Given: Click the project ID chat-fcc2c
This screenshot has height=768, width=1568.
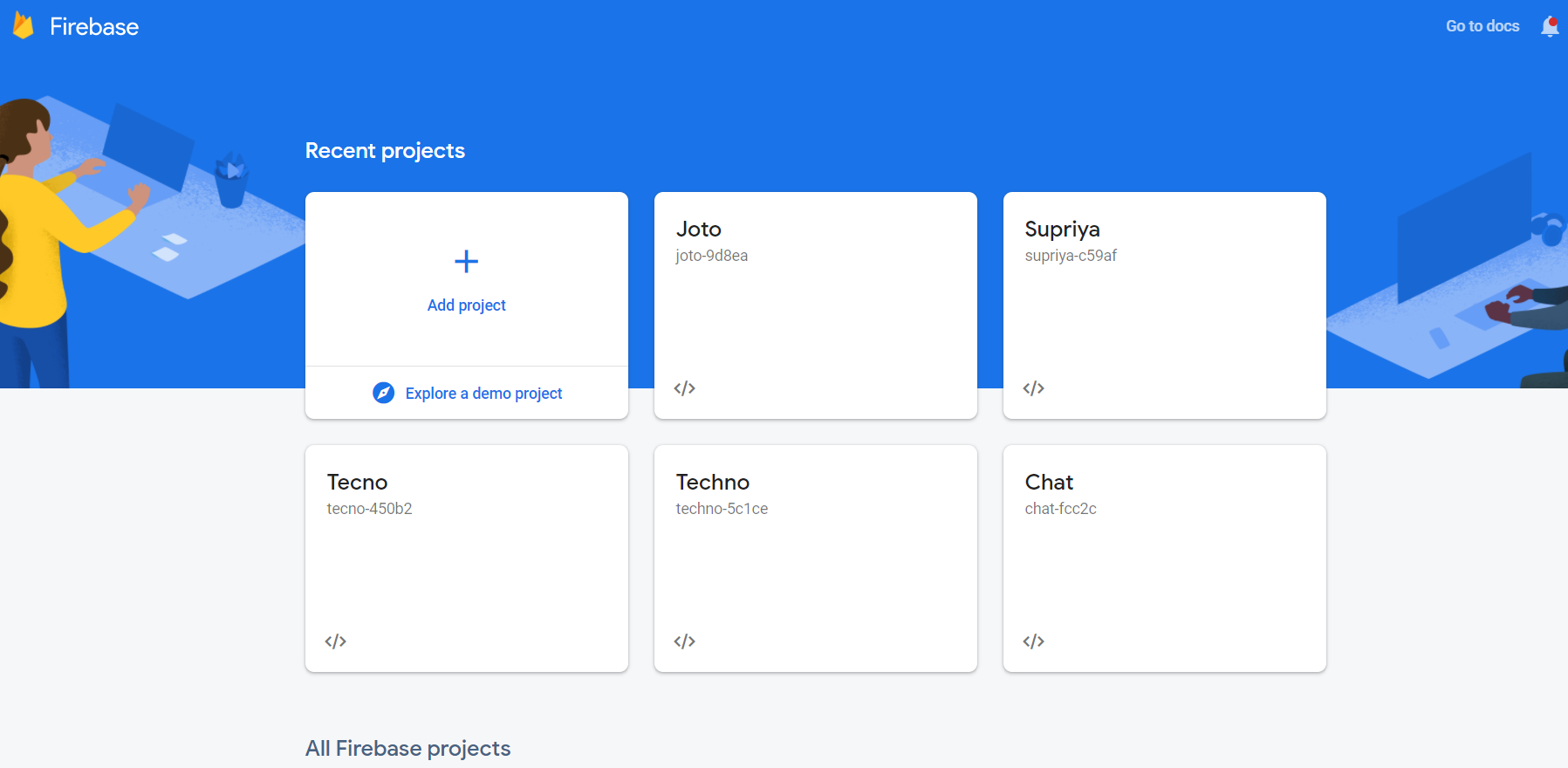Looking at the screenshot, I should (x=1060, y=509).
